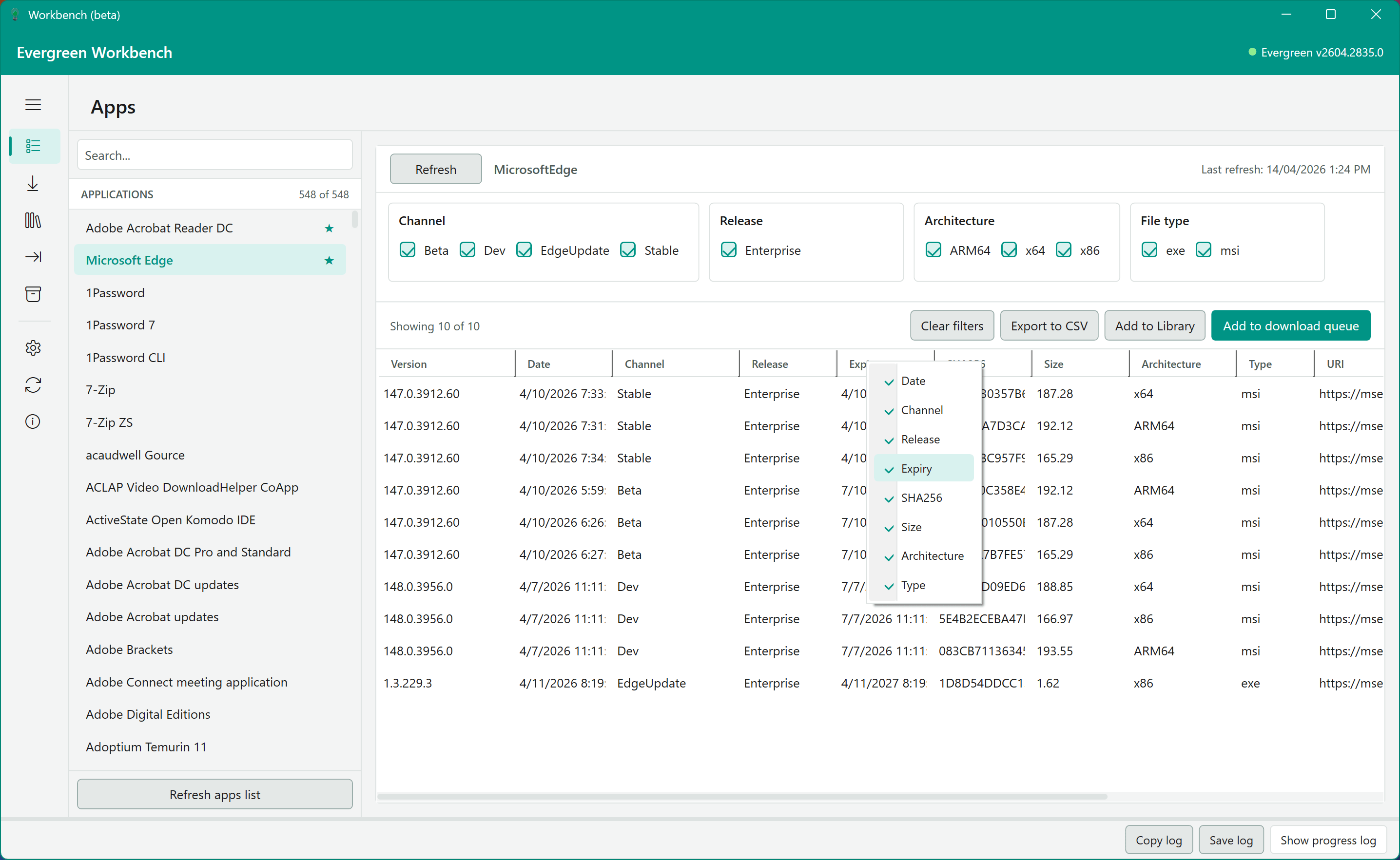Image resolution: width=1400 pixels, height=860 pixels.
Task: Toggle the msi file type checkbox
Action: [x=1203, y=249]
